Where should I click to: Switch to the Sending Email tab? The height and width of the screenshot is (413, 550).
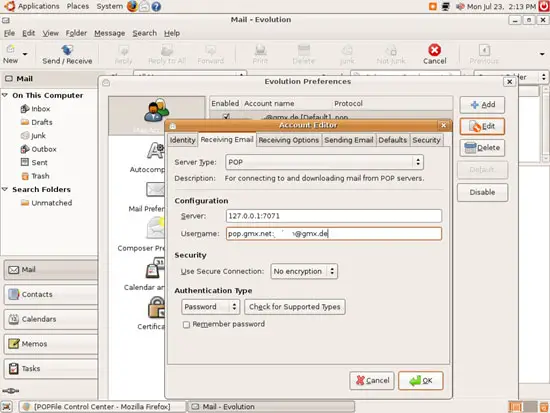(x=349, y=140)
